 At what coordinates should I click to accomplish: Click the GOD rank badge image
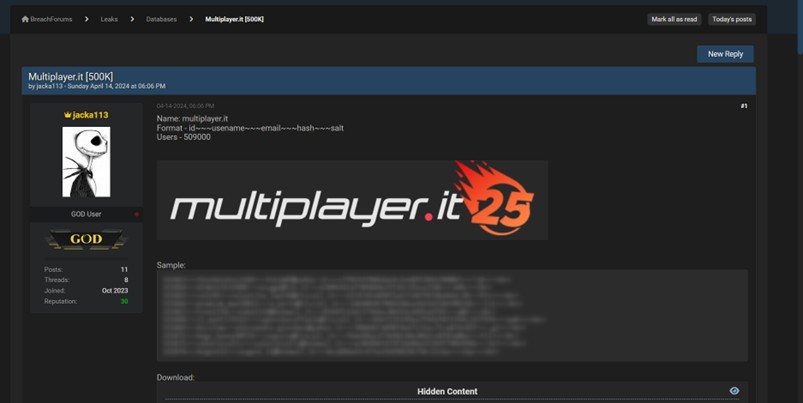[86, 240]
